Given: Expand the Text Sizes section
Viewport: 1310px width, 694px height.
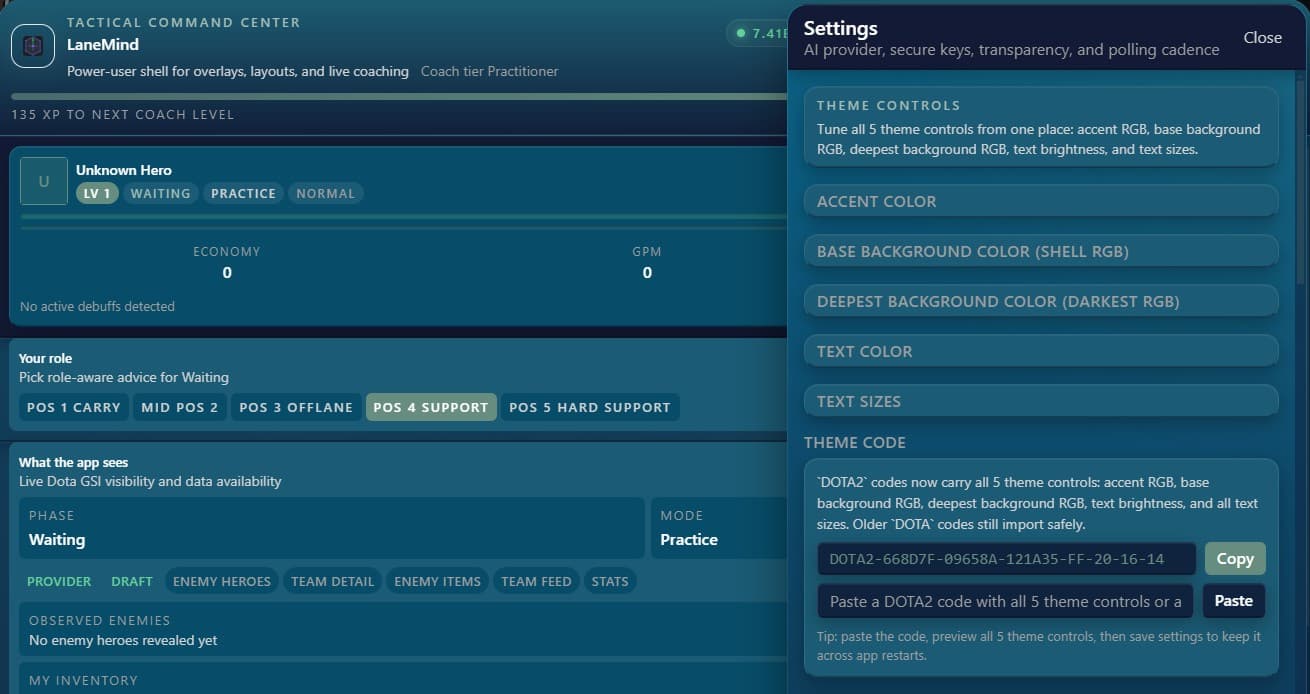Looking at the screenshot, I should (x=1041, y=401).
